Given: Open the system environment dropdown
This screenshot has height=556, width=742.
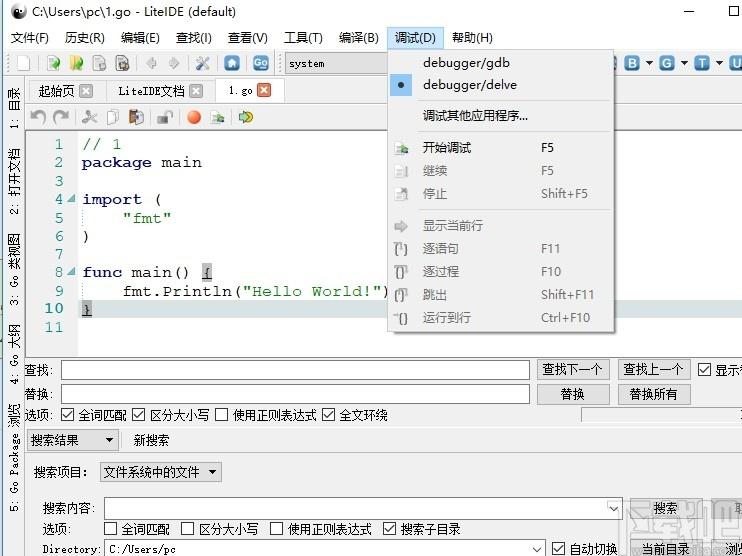Looking at the screenshot, I should 336,63.
